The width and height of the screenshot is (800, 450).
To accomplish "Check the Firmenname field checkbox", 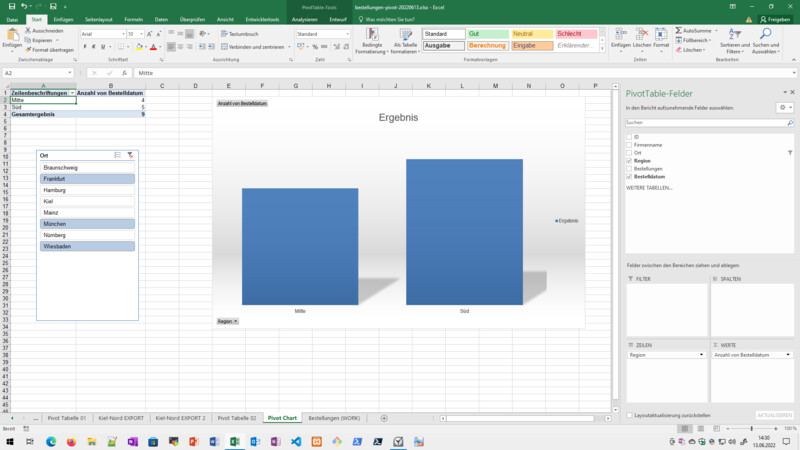I will pos(629,145).
